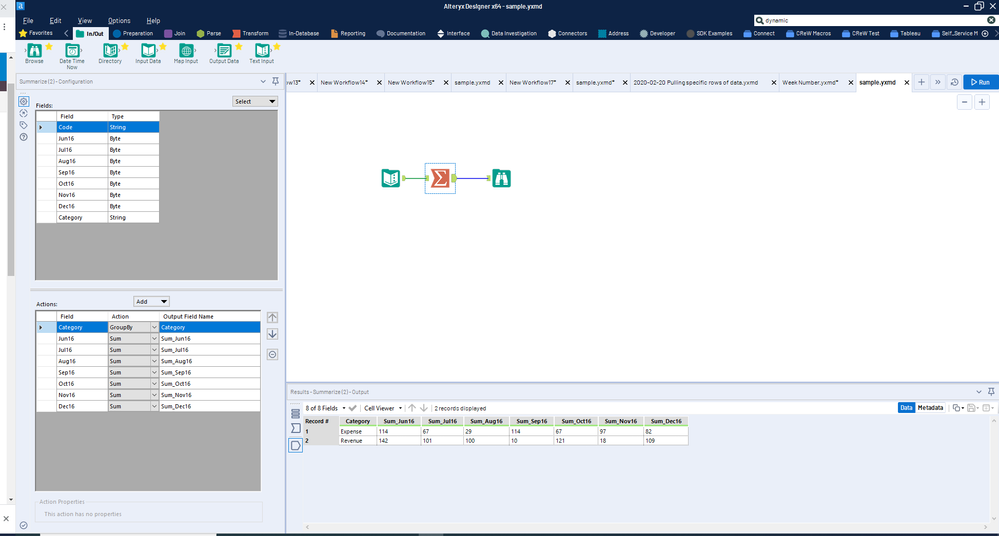Click in the tool search field
This screenshot has width=999, height=536.
[x=873, y=20]
